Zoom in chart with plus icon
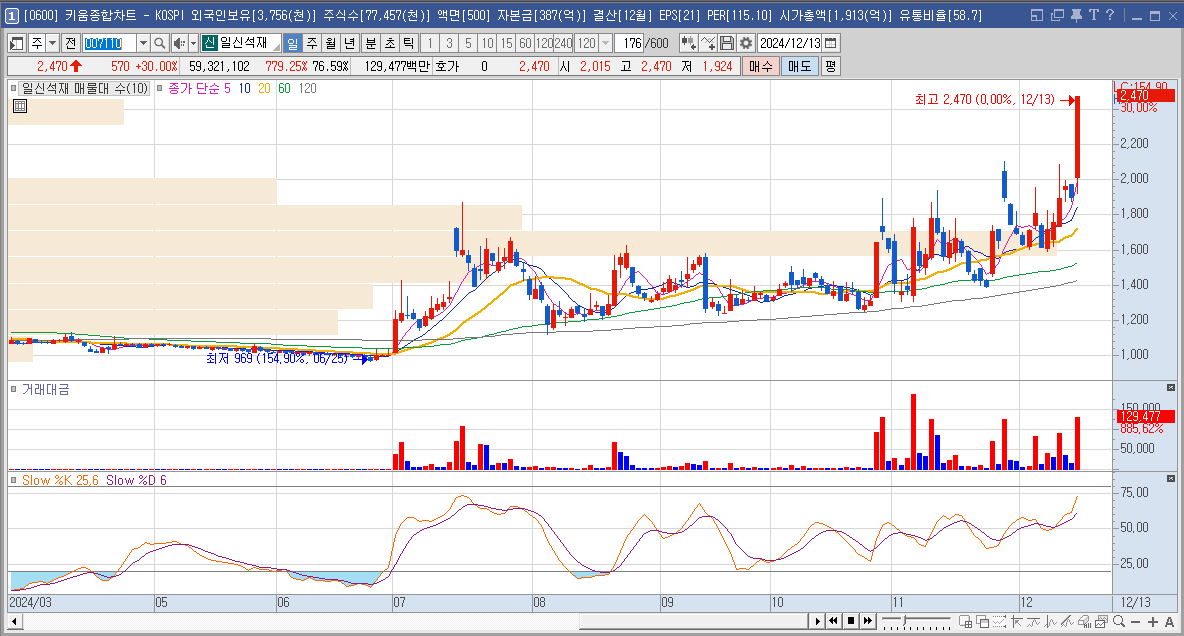 (1152, 622)
